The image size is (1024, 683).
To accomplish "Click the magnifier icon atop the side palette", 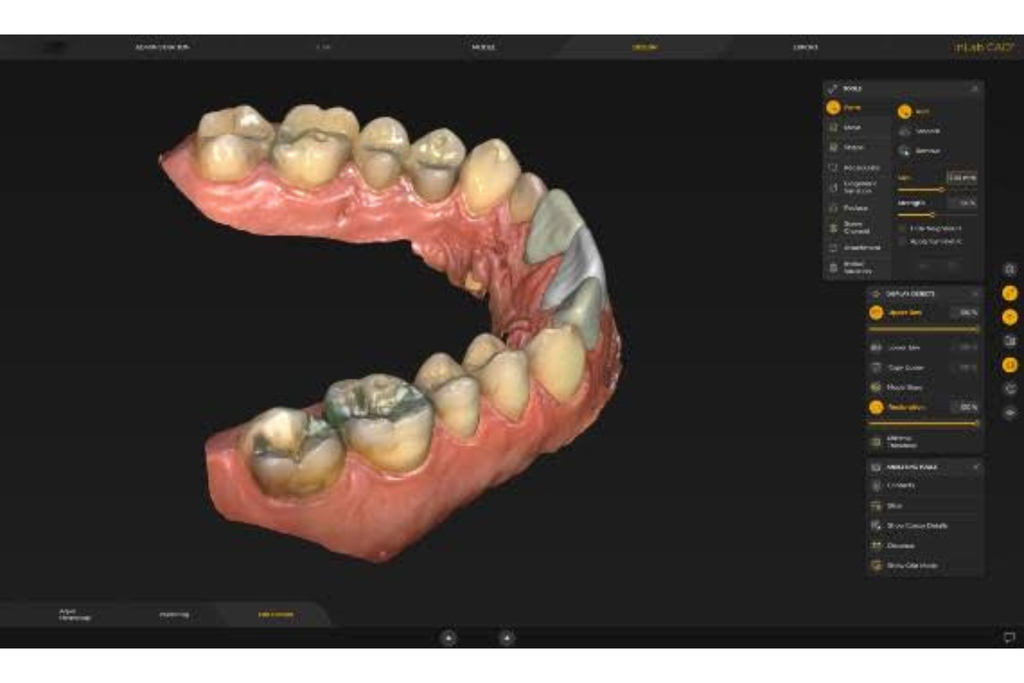I will (1010, 269).
